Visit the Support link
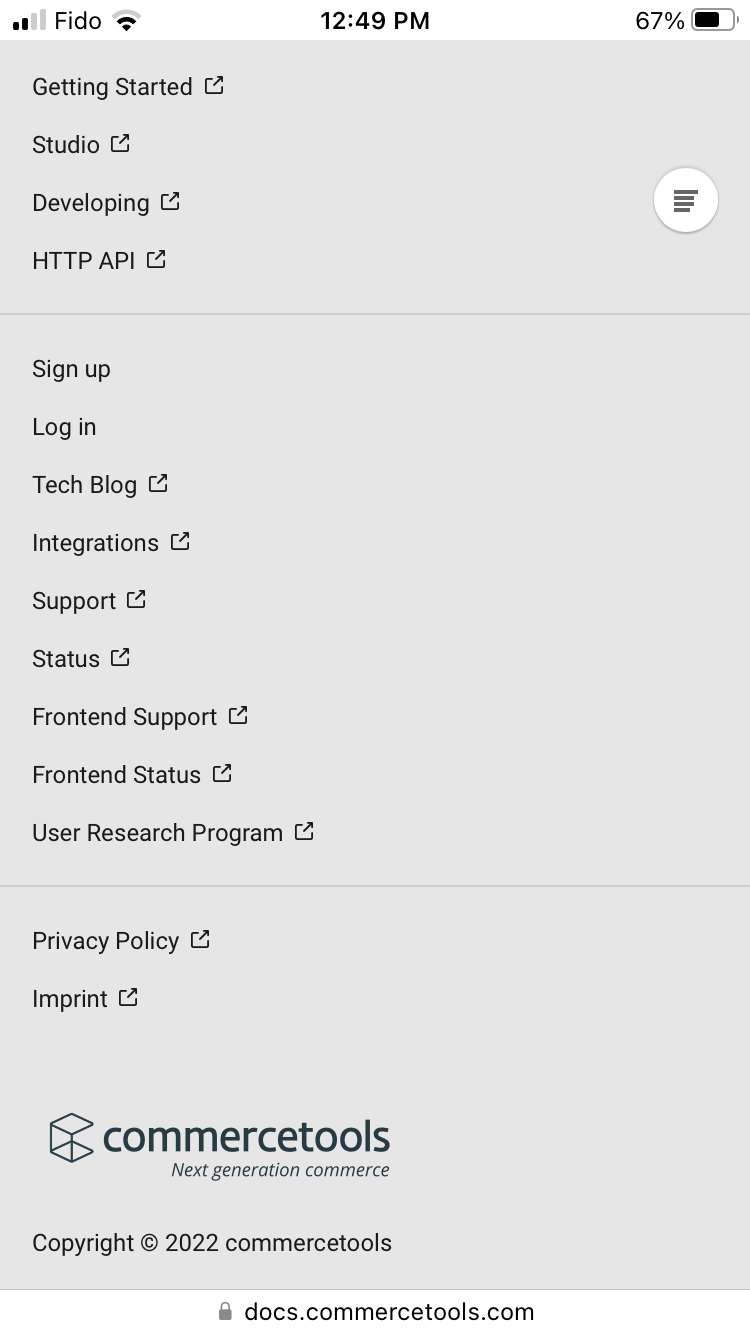The width and height of the screenshot is (750, 1334). click(74, 601)
